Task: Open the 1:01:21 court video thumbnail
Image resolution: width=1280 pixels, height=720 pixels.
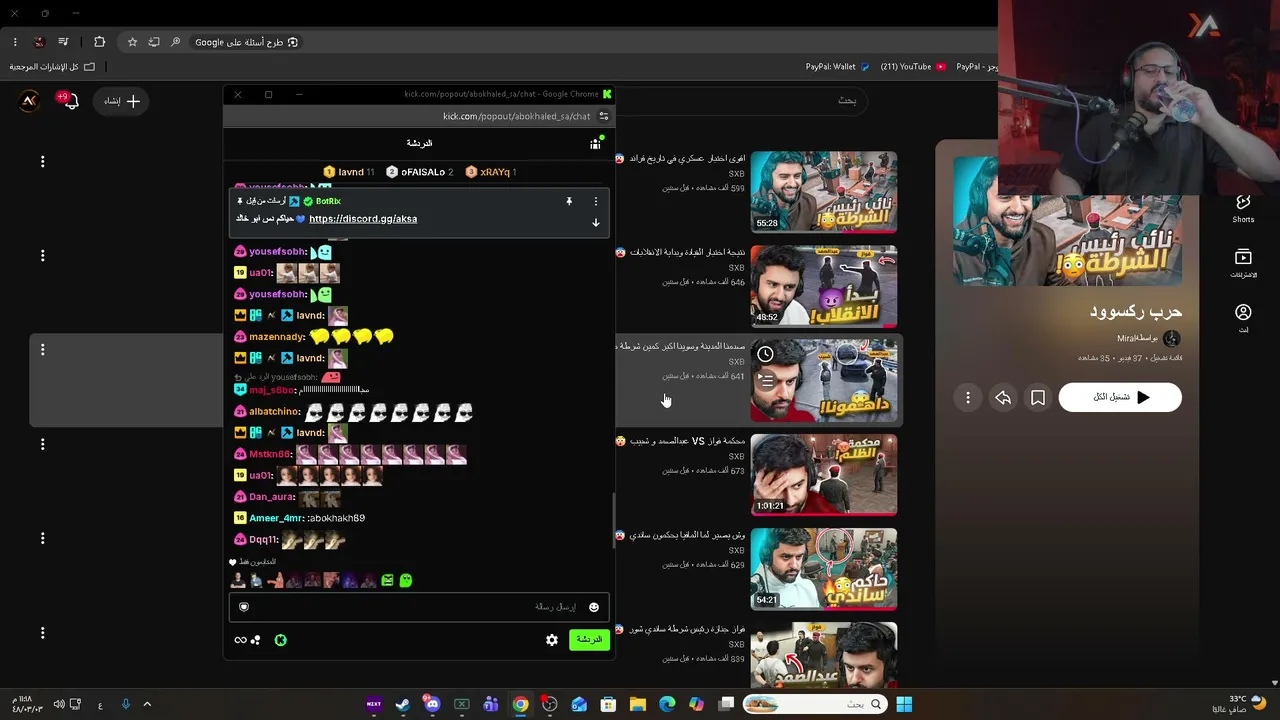Action: coord(824,475)
